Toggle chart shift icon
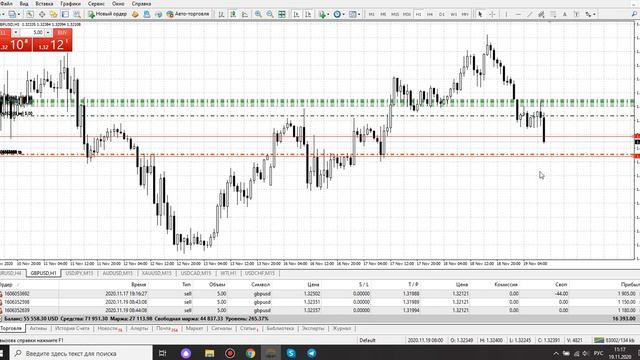640x360 pixels. pos(308,14)
